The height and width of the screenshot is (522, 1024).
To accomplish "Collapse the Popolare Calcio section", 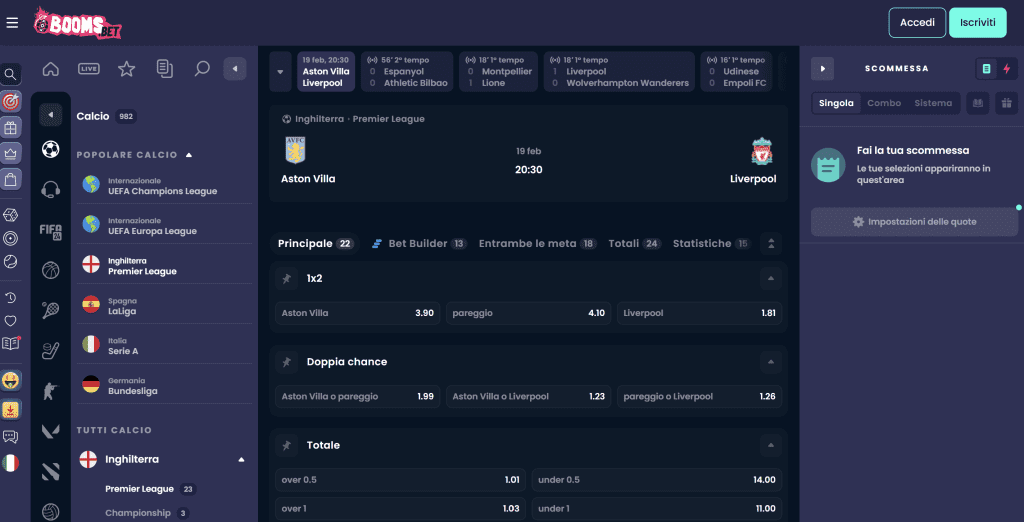I will point(189,155).
